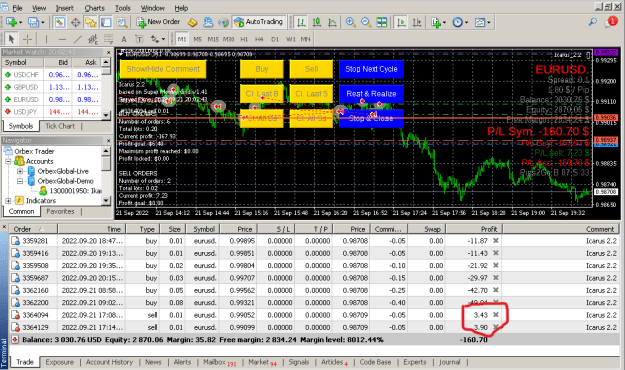The image size is (625, 370).
Task: Select the Text tool (A)
Action: coord(124,39)
